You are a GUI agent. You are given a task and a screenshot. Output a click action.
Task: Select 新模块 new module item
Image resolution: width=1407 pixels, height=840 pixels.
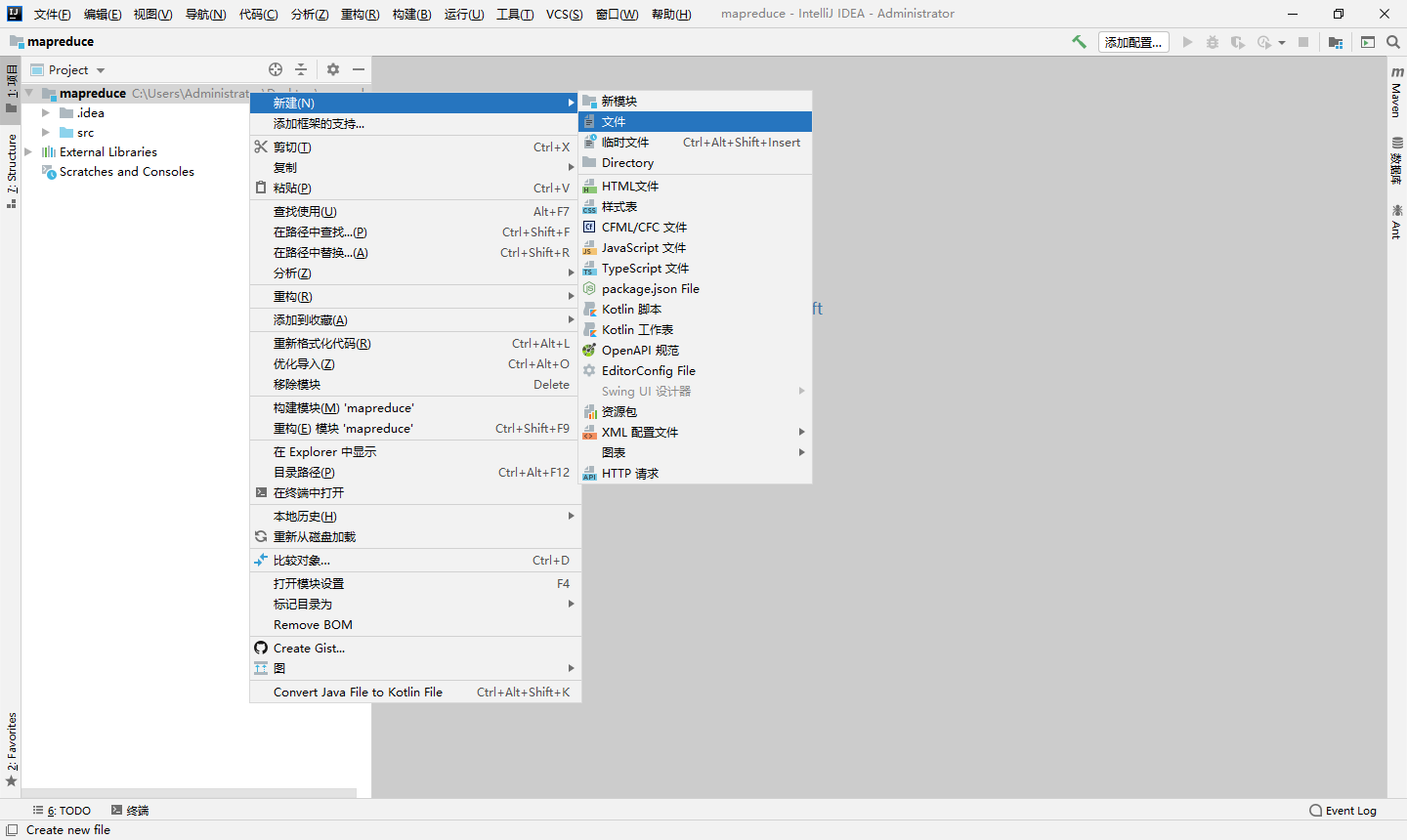(696, 101)
